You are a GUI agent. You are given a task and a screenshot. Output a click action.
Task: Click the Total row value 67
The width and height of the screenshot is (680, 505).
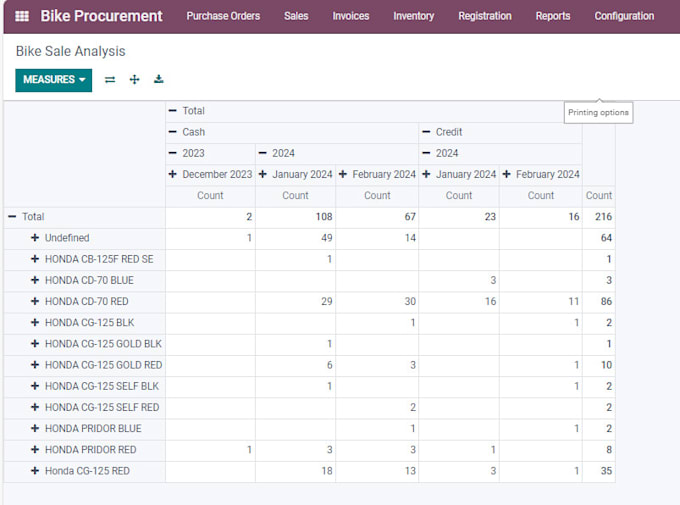(x=410, y=217)
